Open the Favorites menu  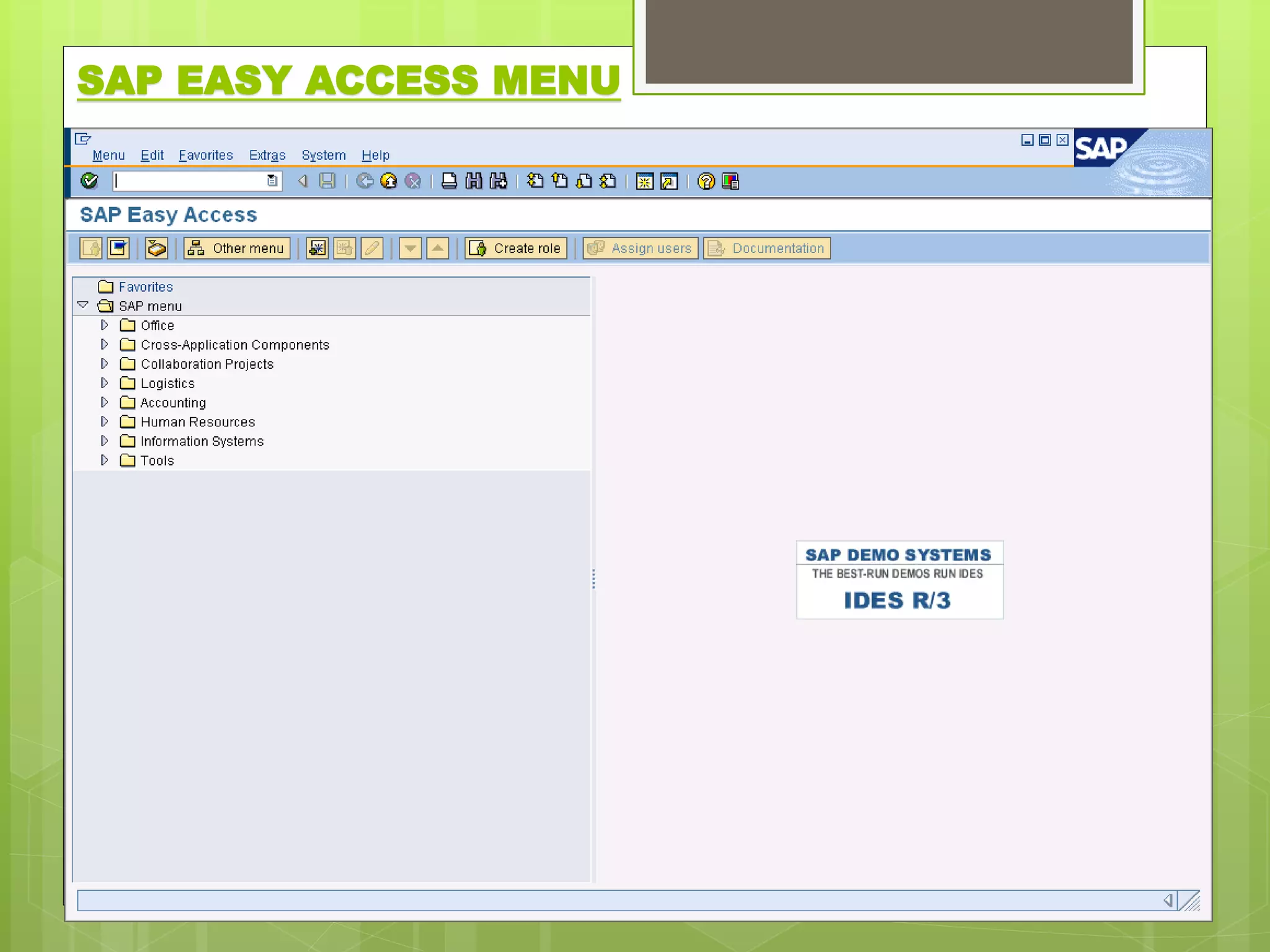206,155
